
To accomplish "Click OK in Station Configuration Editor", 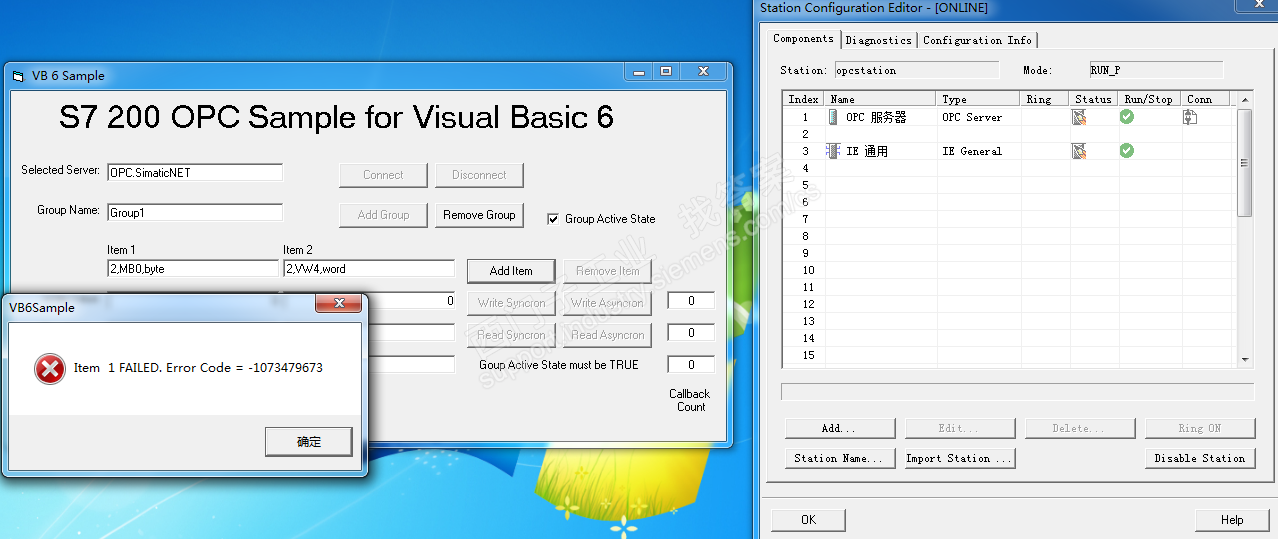I will point(808,520).
